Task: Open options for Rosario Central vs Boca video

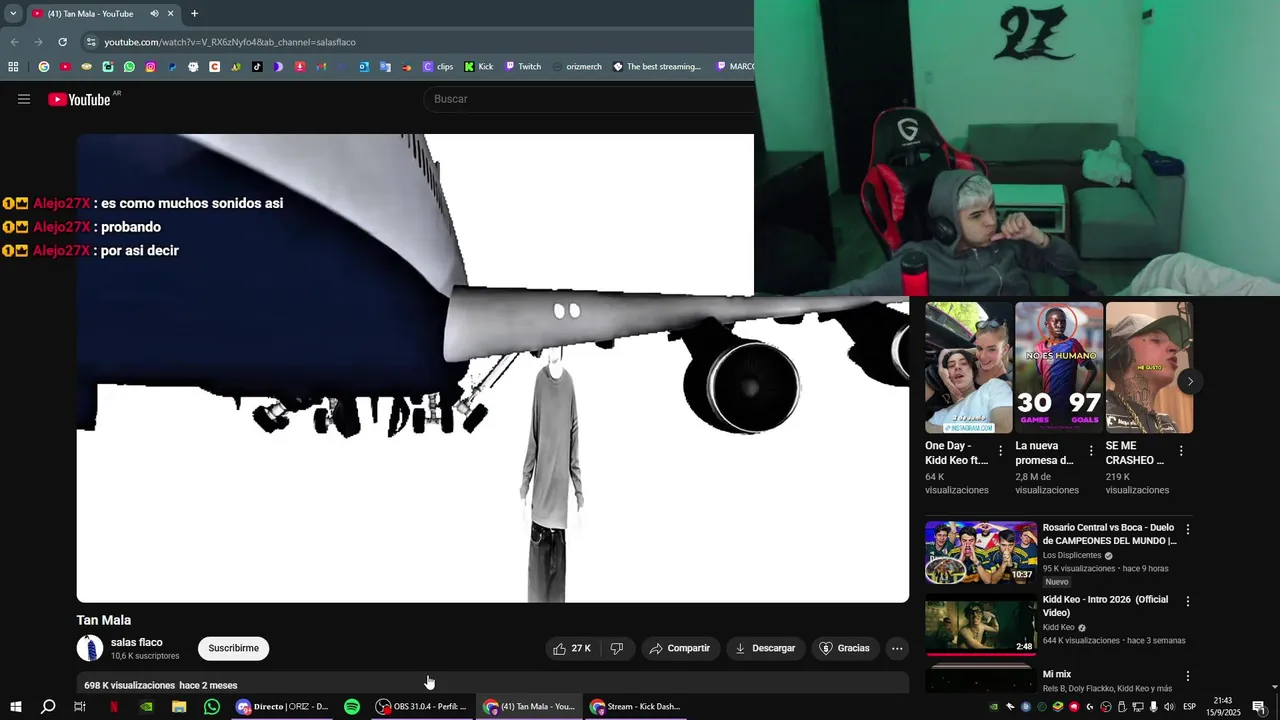Action: (1188, 529)
